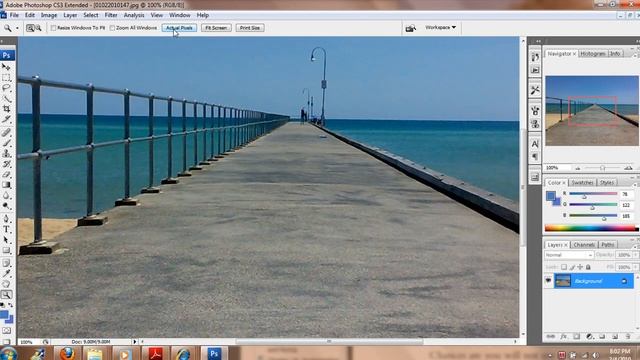
Task: Open the Normal blend mode dropdown
Action: click(569, 255)
